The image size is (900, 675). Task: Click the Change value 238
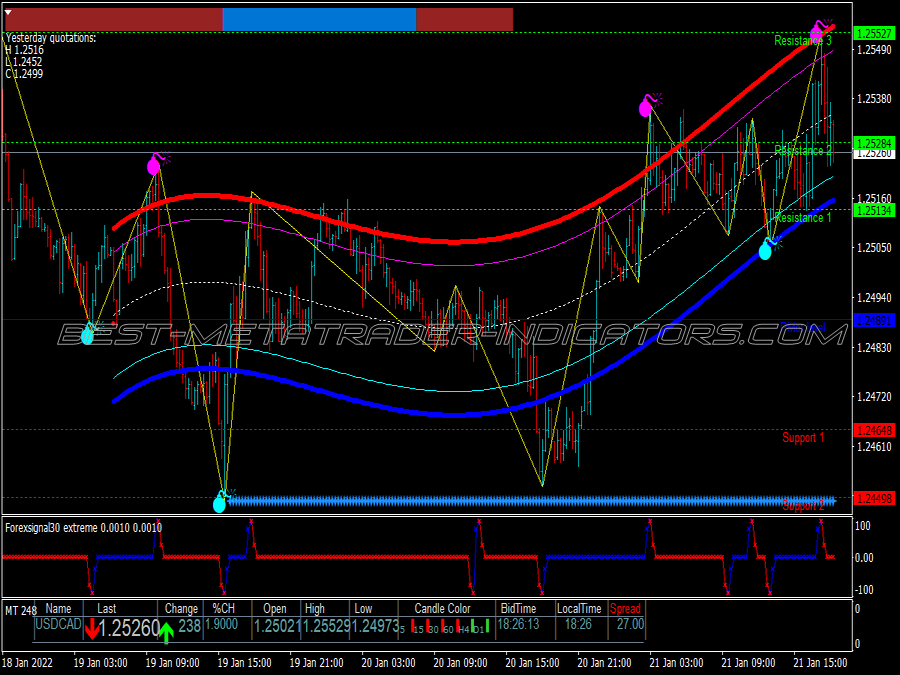coord(189,626)
